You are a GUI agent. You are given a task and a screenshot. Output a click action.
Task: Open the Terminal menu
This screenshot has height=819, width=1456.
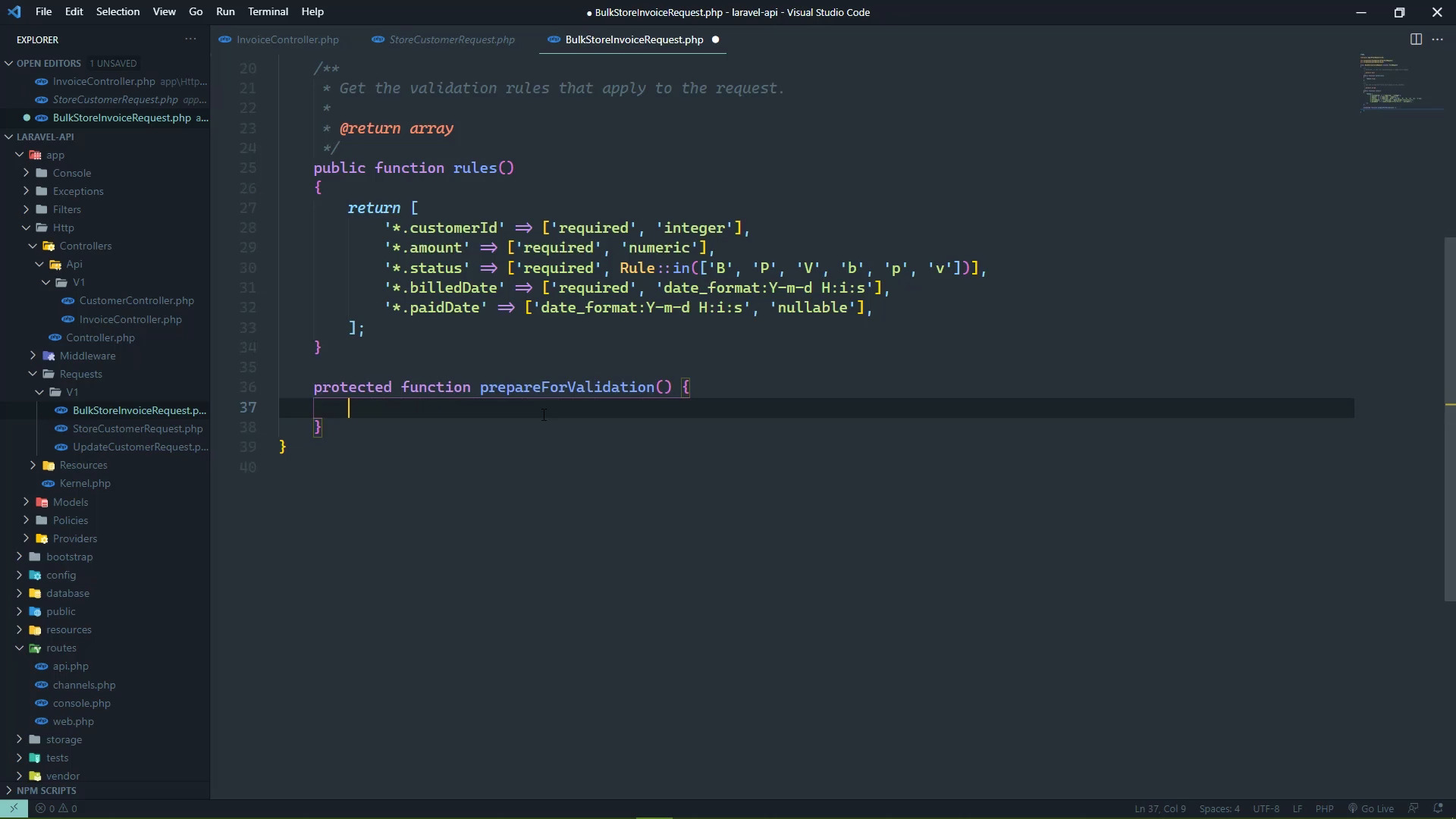click(x=268, y=12)
